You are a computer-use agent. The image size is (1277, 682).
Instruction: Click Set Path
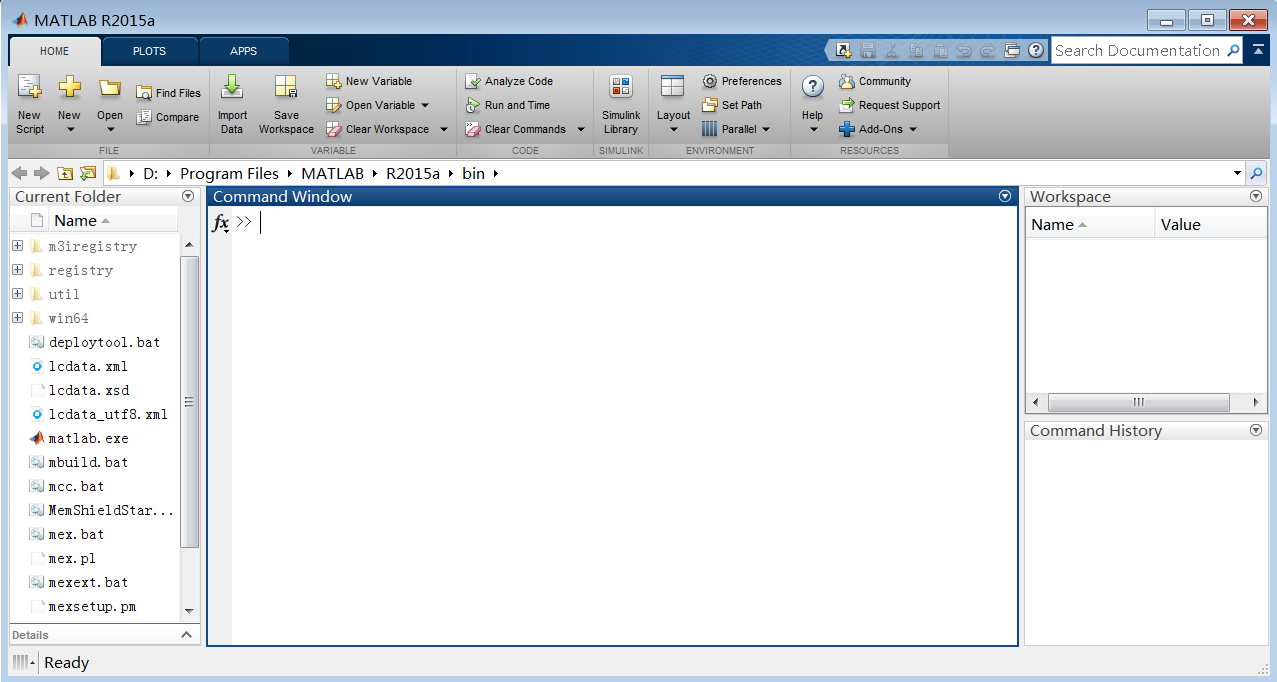pyautogui.click(x=732, y=105)
